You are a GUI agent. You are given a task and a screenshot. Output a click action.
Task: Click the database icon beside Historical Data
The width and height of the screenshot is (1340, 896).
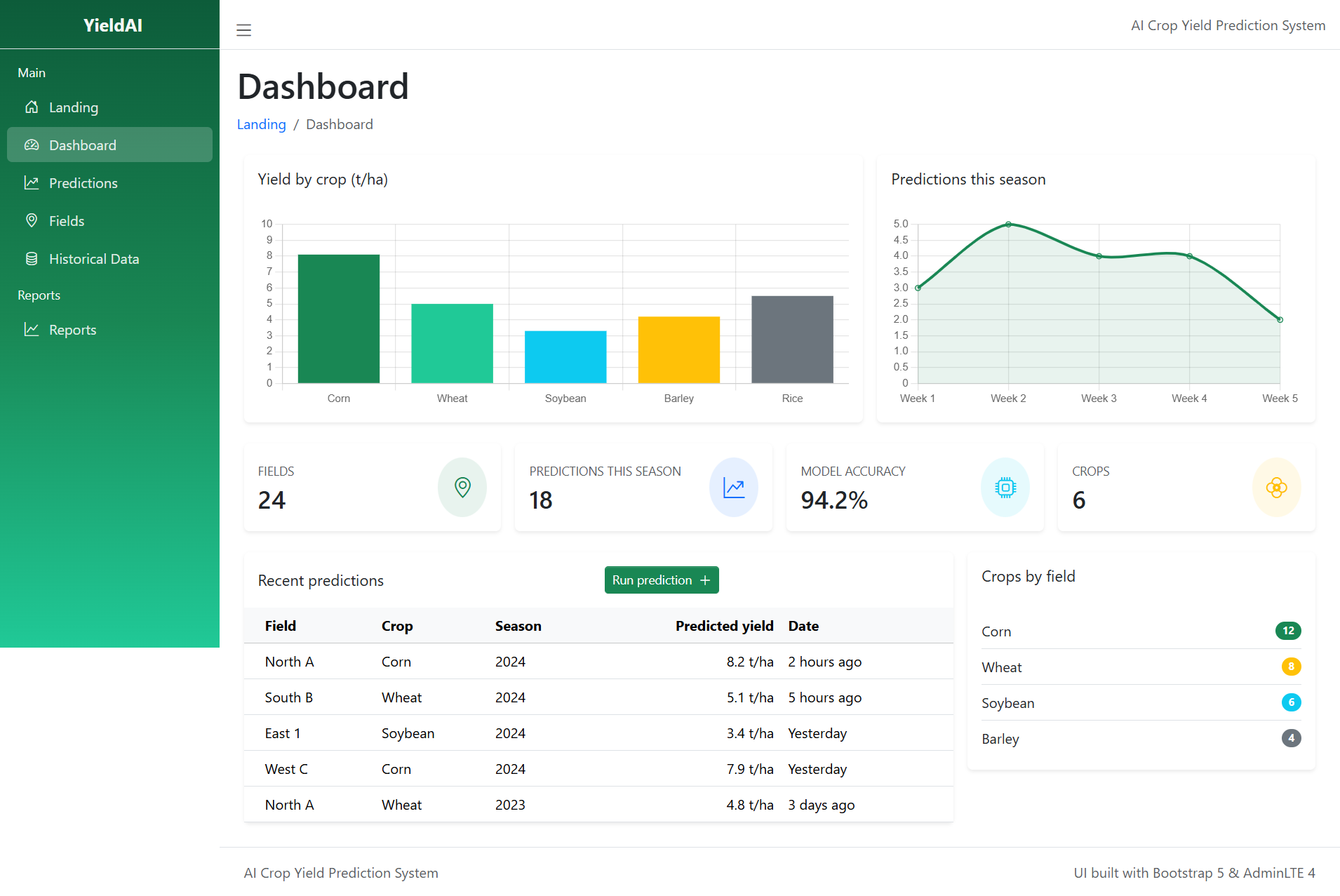click(32, 259)
